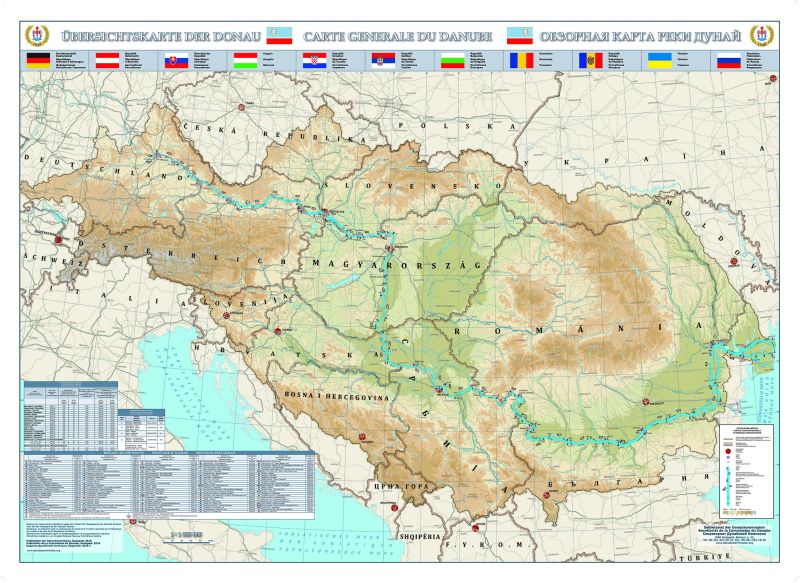Click the 'MAGYARORSZÁG' country label on the map
The image size is (800, 583).
click(x=397, y=265)
